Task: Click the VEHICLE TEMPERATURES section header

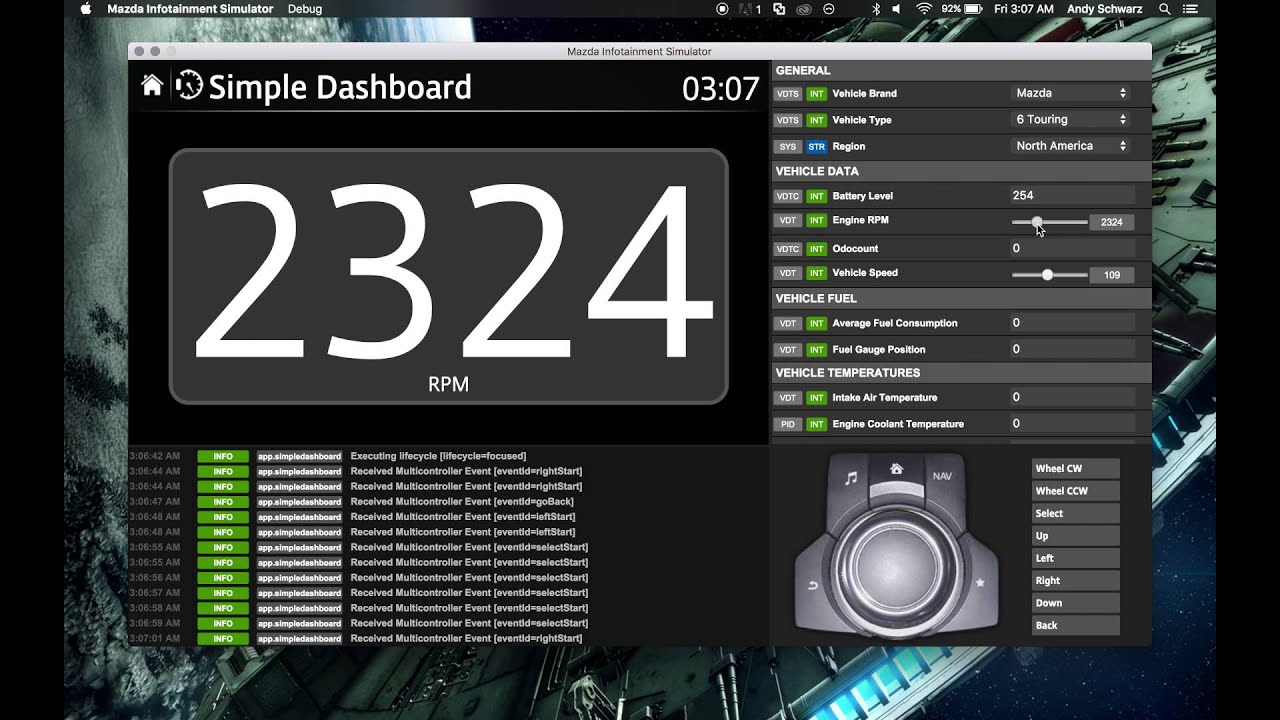Action: [x=962, y=373]
